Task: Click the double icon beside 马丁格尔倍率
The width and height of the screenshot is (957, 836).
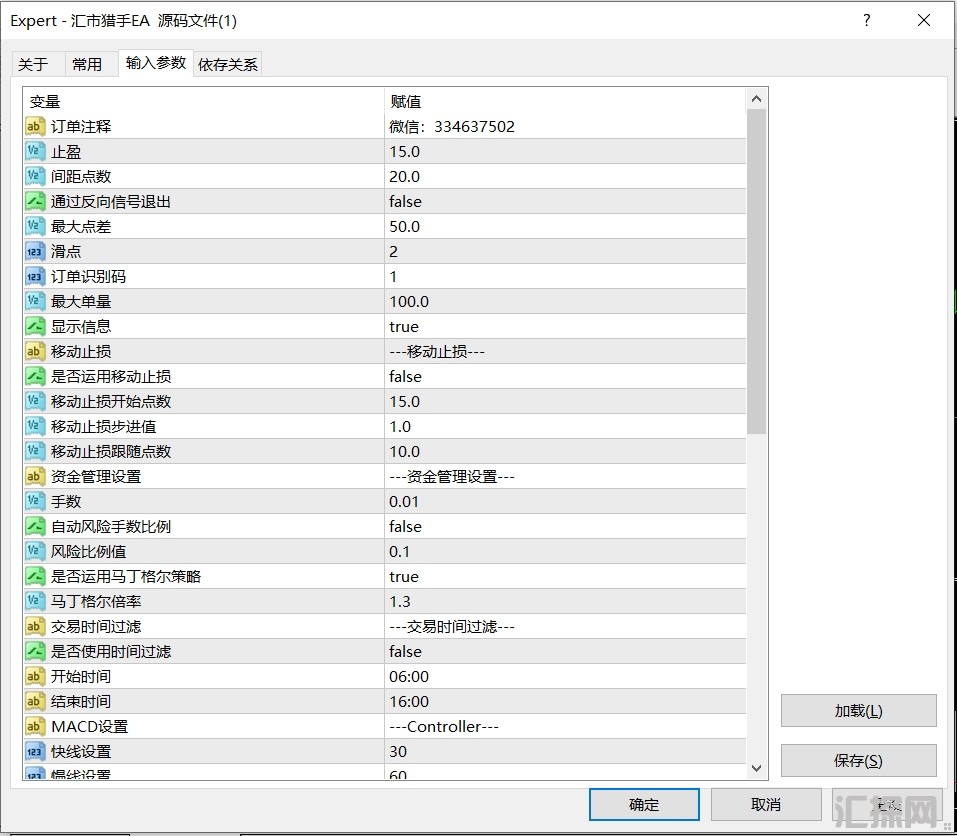Action: [x=35, y=602]
